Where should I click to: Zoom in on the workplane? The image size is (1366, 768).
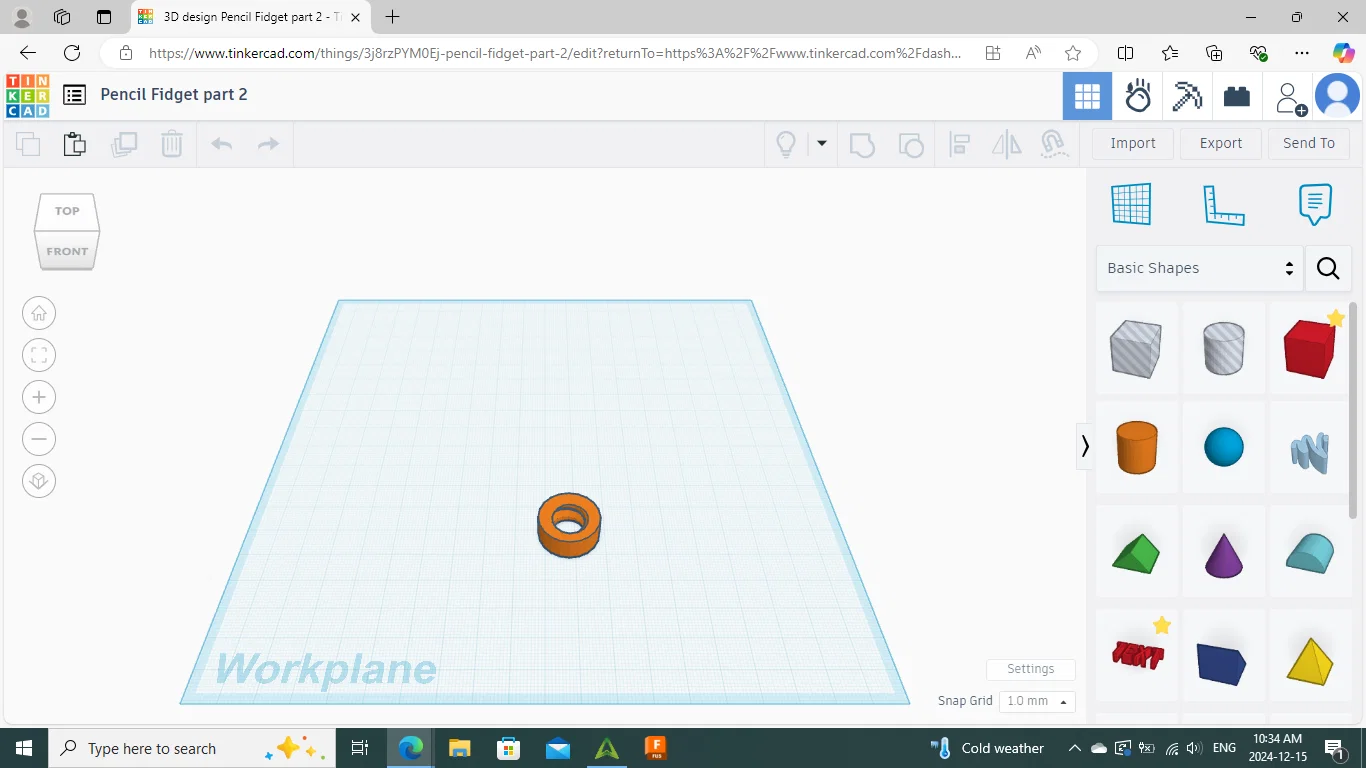[39, 397]
